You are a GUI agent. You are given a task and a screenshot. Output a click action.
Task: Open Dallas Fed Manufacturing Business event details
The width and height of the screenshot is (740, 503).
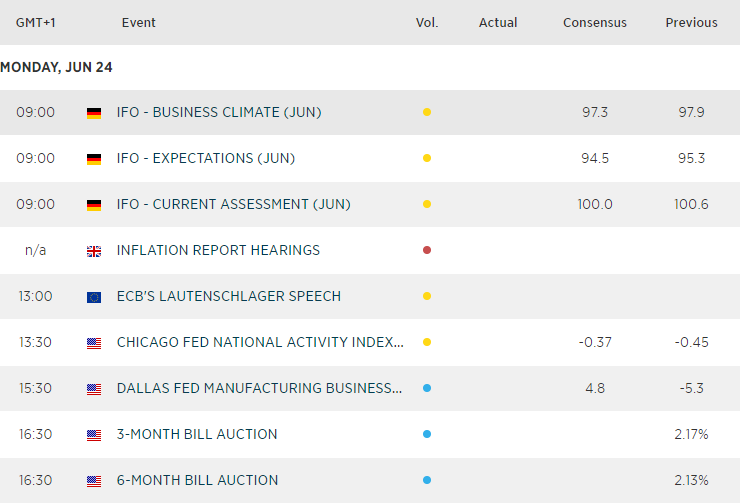point(260,388)
